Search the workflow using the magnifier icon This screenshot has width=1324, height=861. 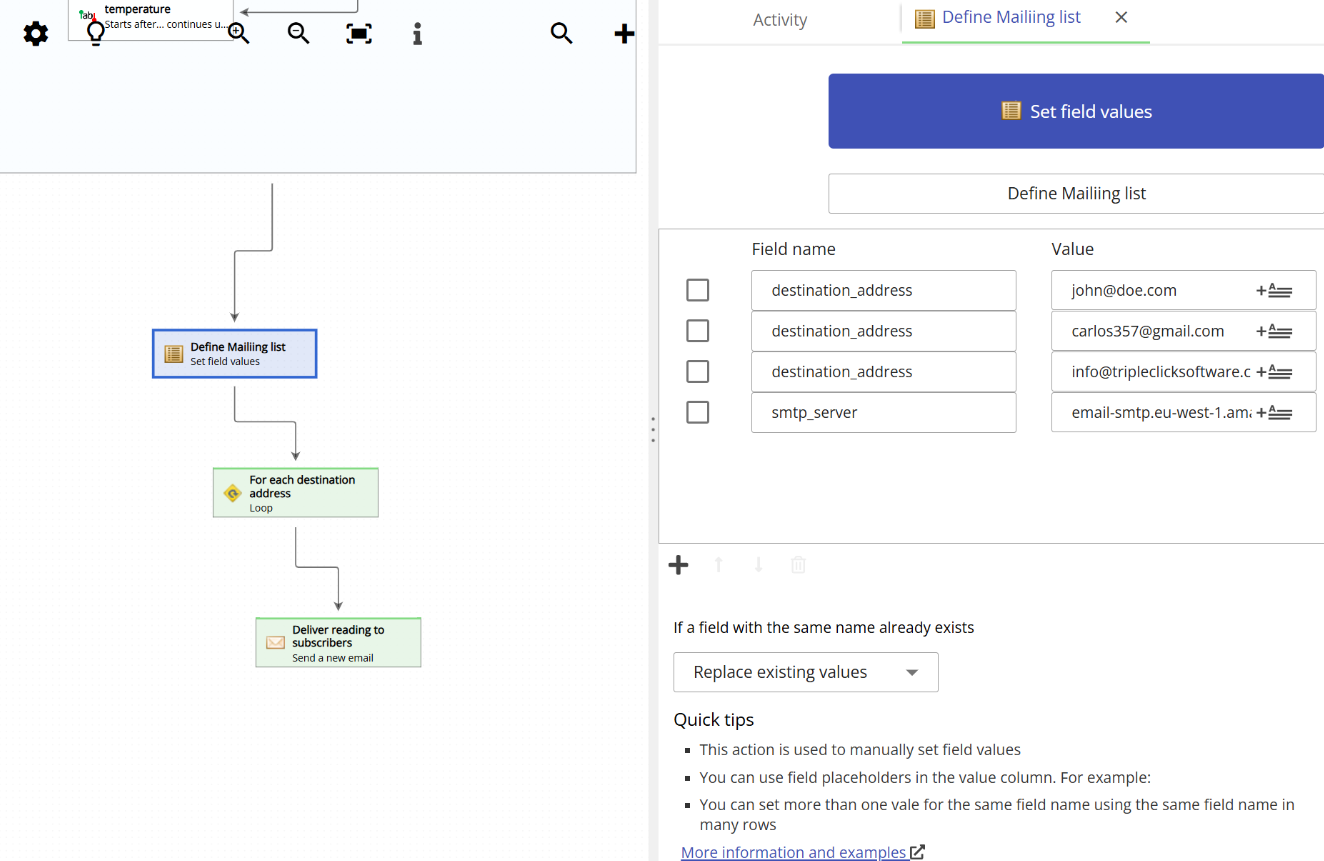pos(561,33)
